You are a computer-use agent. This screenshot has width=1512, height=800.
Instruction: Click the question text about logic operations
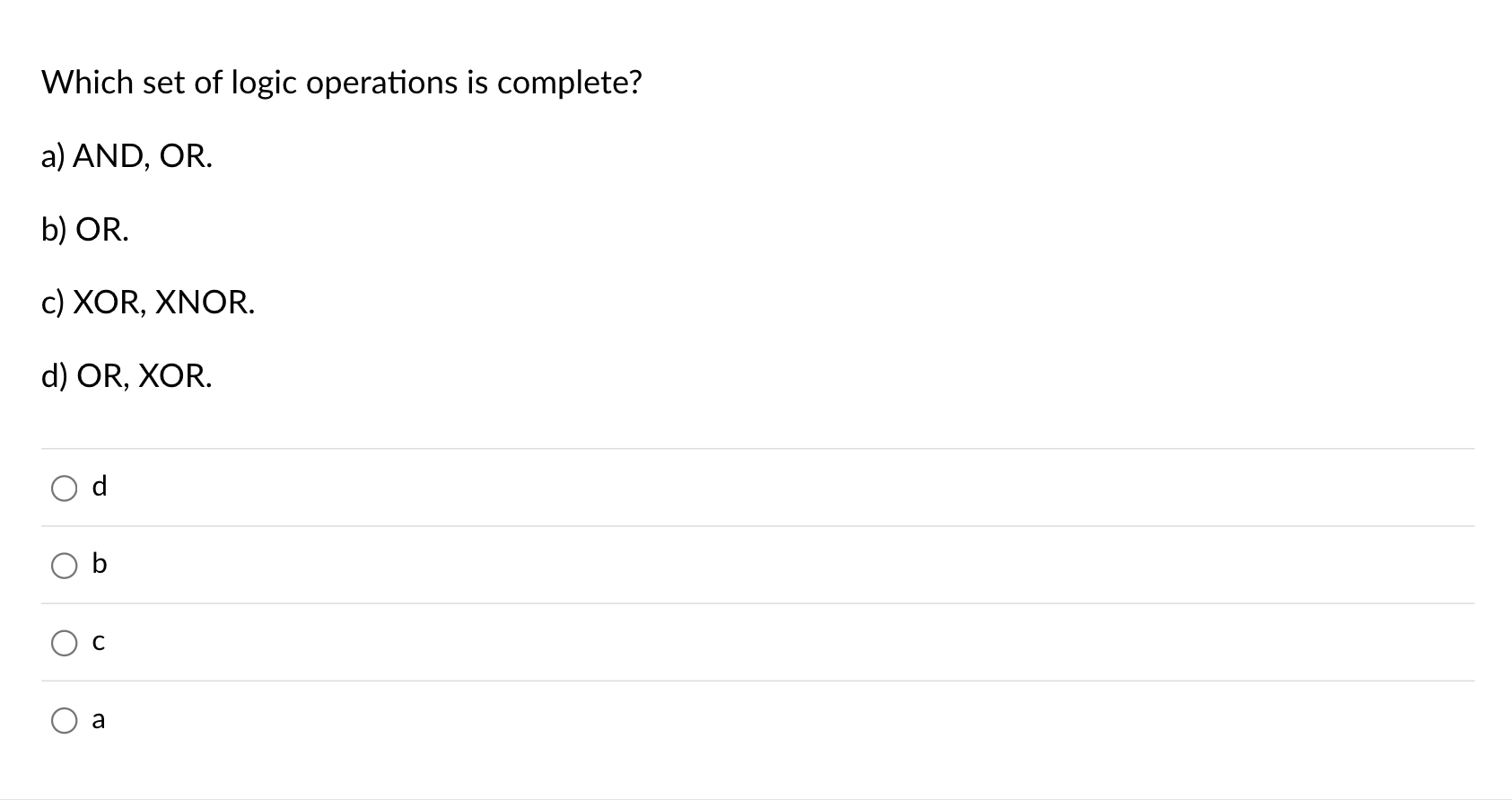(341, 82)
